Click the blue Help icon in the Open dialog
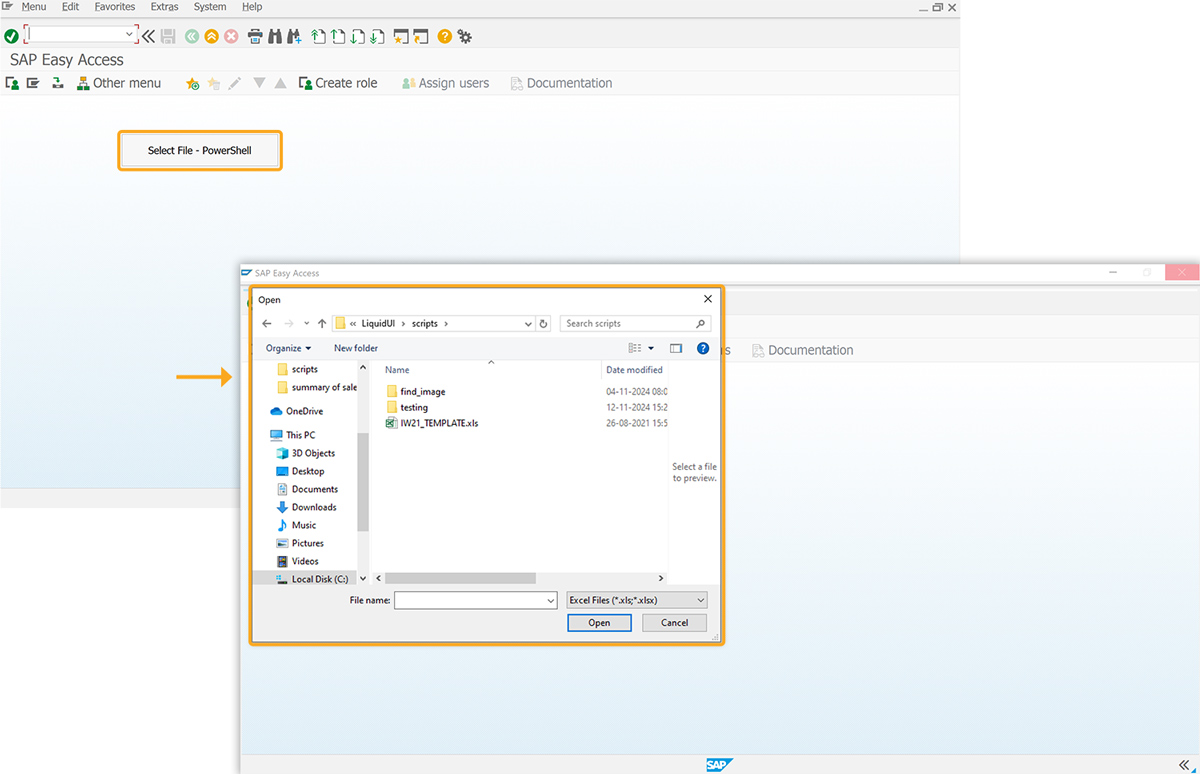Viewport: 1200px width, 774px height. point(703,348)
